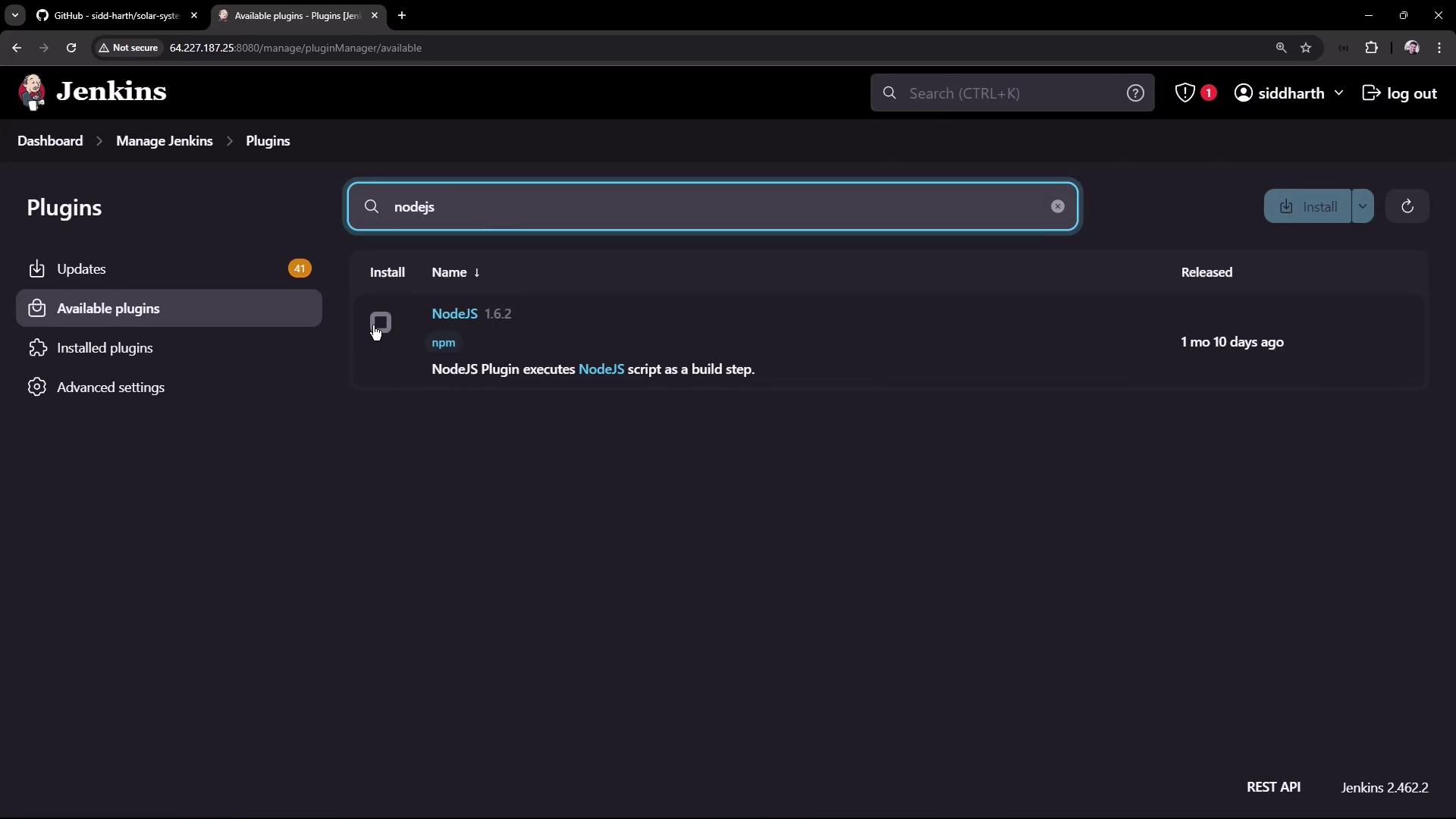Open the NodeJS plugin name link
This screenshot has height=819, width=1456.
(454, 314)
